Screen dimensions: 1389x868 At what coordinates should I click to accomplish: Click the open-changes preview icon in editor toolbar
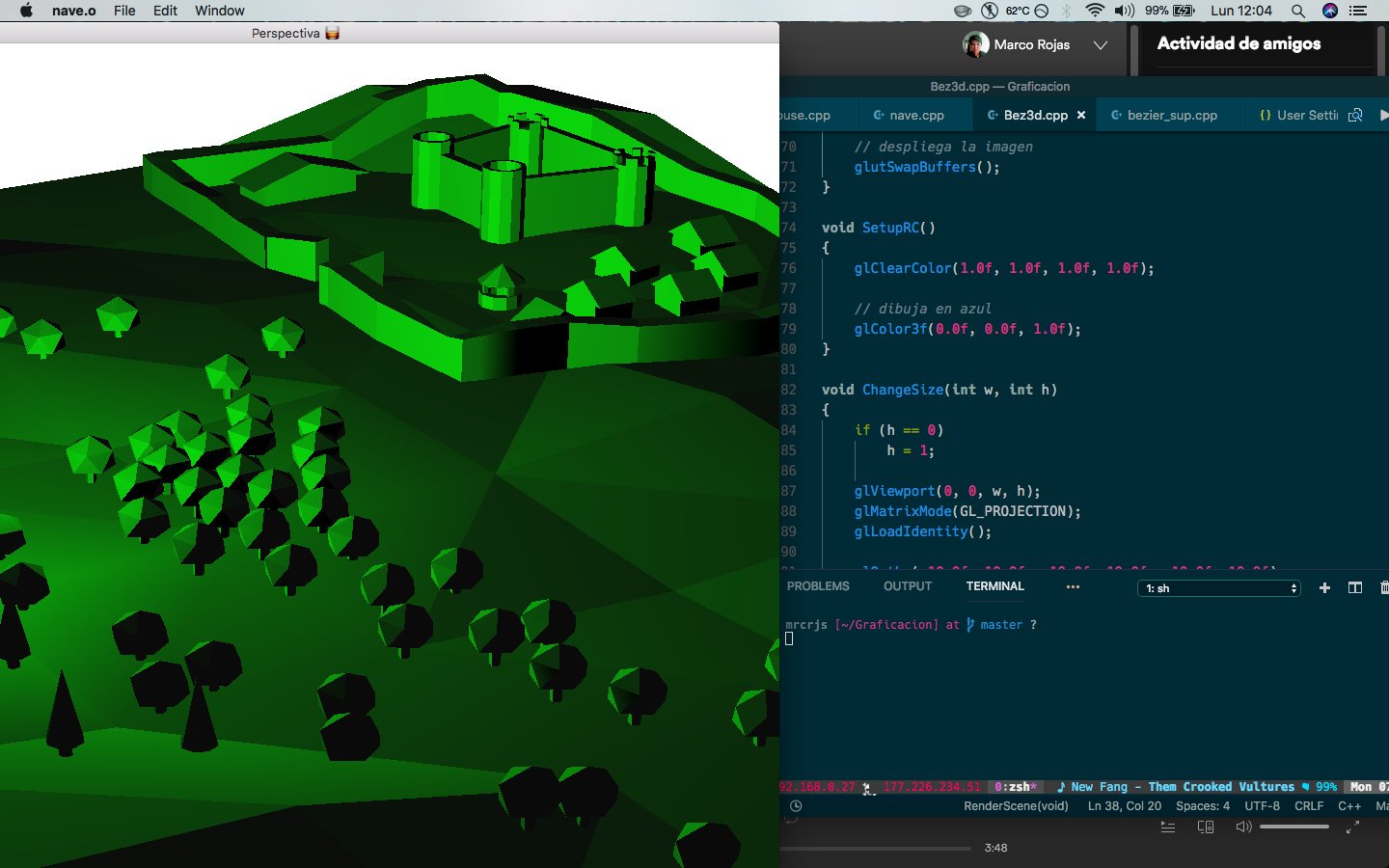click(x=1355, y=115)
